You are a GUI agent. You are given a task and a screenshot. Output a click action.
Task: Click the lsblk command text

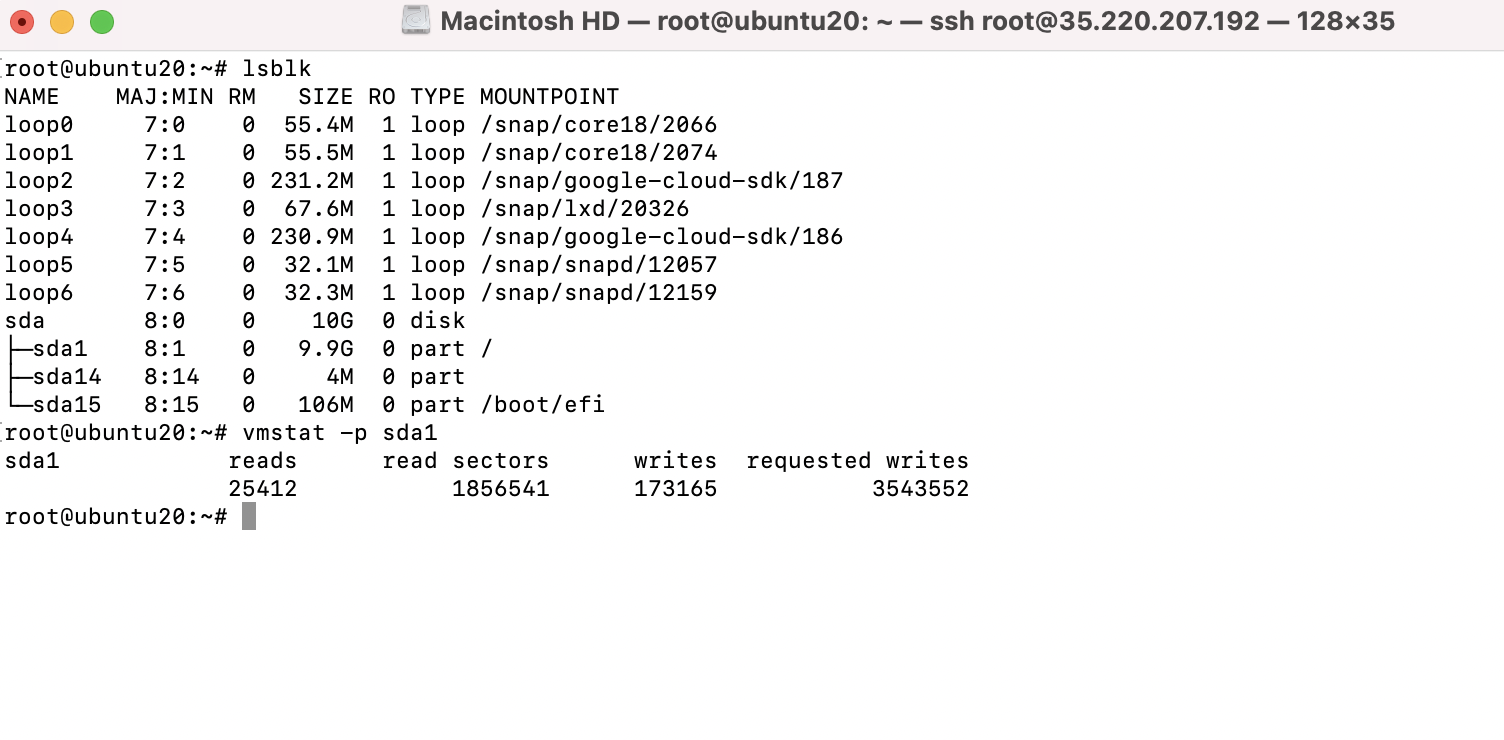pyautogui.click(x=277, y=69)
